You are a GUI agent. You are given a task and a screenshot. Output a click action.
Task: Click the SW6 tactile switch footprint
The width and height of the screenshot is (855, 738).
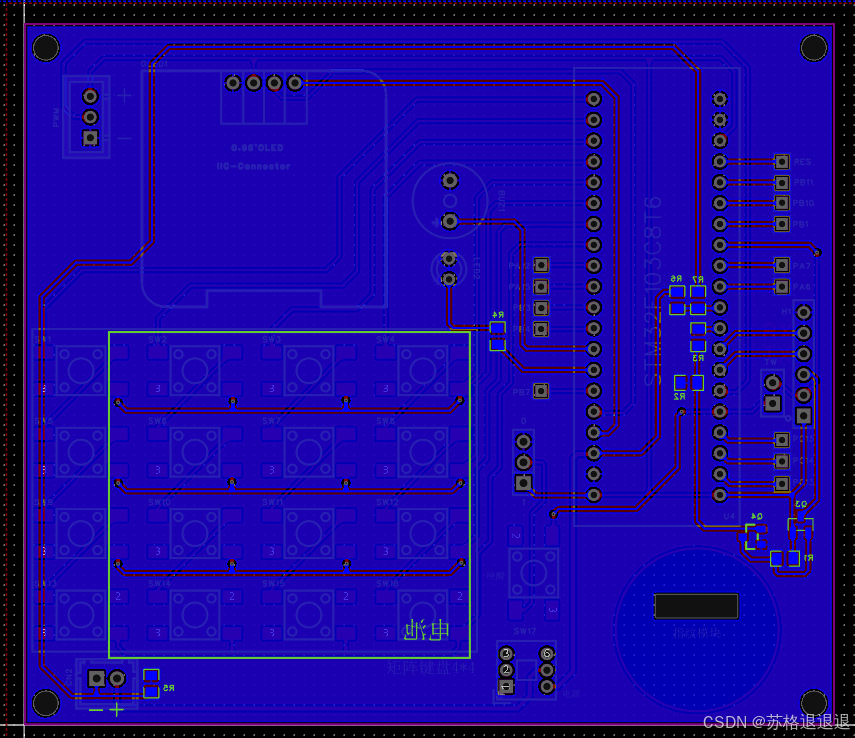(195, 452)
